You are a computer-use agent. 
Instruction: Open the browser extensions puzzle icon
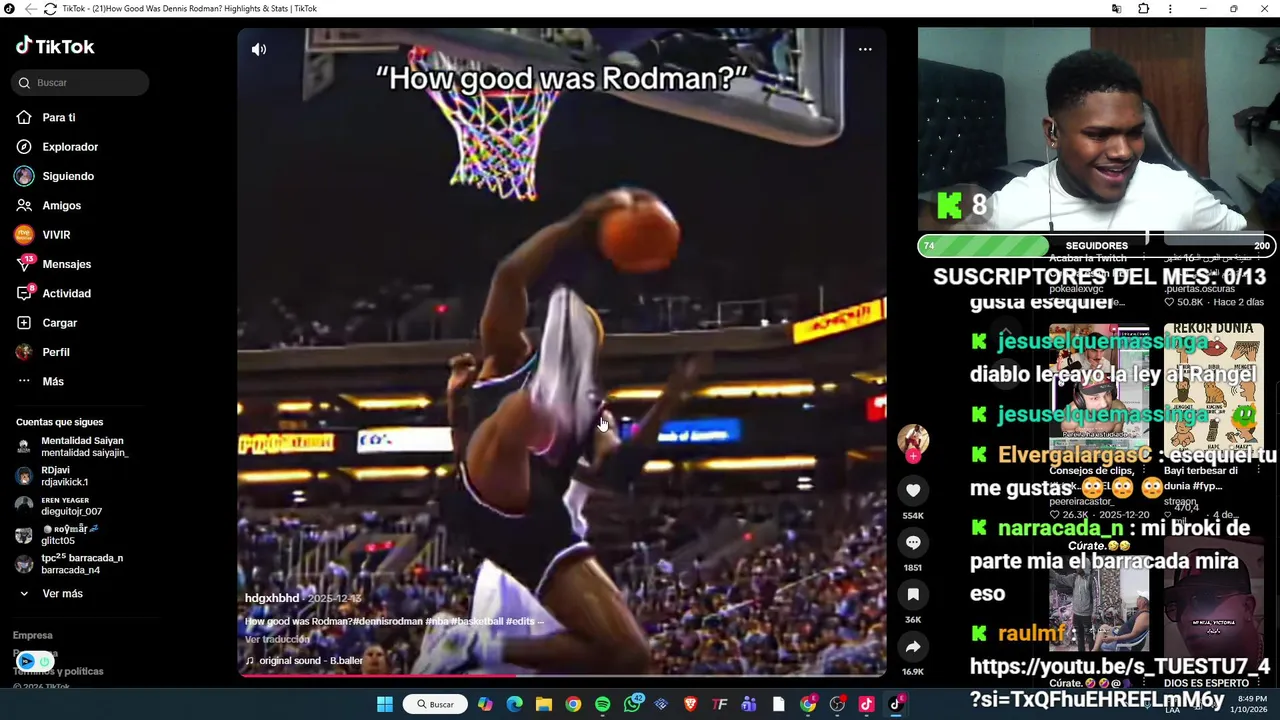pyautogui.click(x=1143, y=9)
